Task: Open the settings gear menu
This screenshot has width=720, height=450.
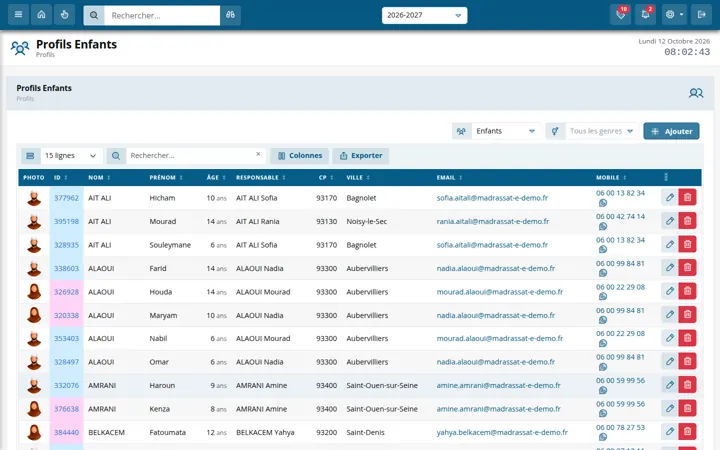Action: point(674,15)
